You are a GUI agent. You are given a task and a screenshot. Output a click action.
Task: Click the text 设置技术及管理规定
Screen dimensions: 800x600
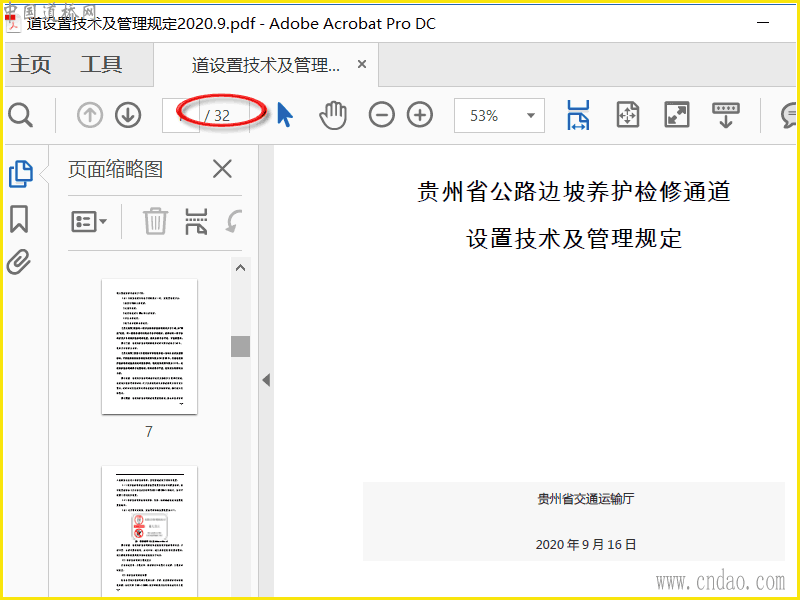[573, 239]
